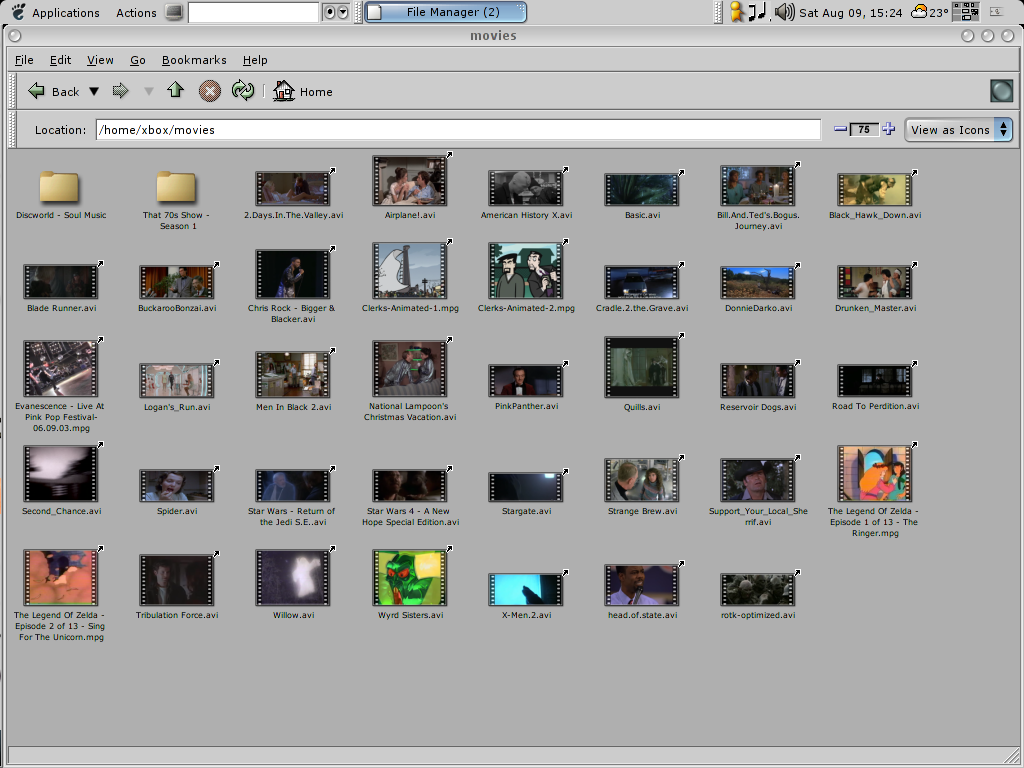Select the Discworld - Soul Music folder
The width and height of the screenshot is (1024, 768).
tap(59, 187)
